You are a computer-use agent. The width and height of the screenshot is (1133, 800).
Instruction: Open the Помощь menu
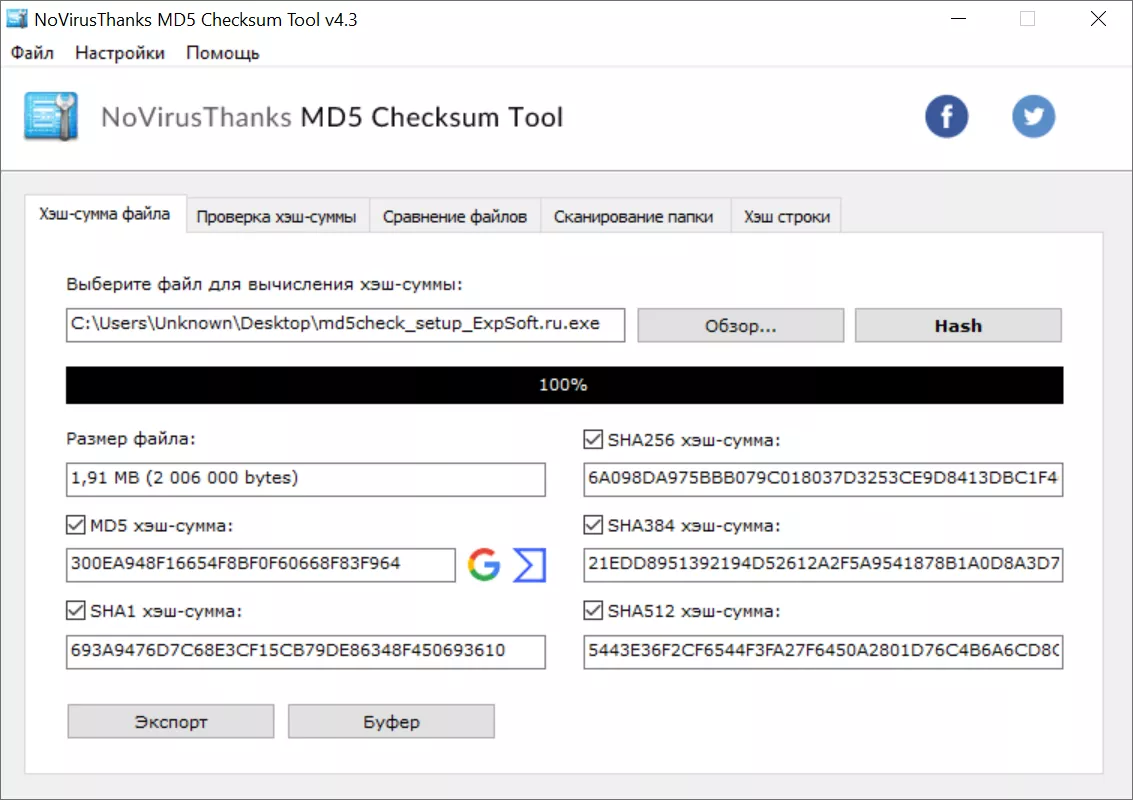223,53
